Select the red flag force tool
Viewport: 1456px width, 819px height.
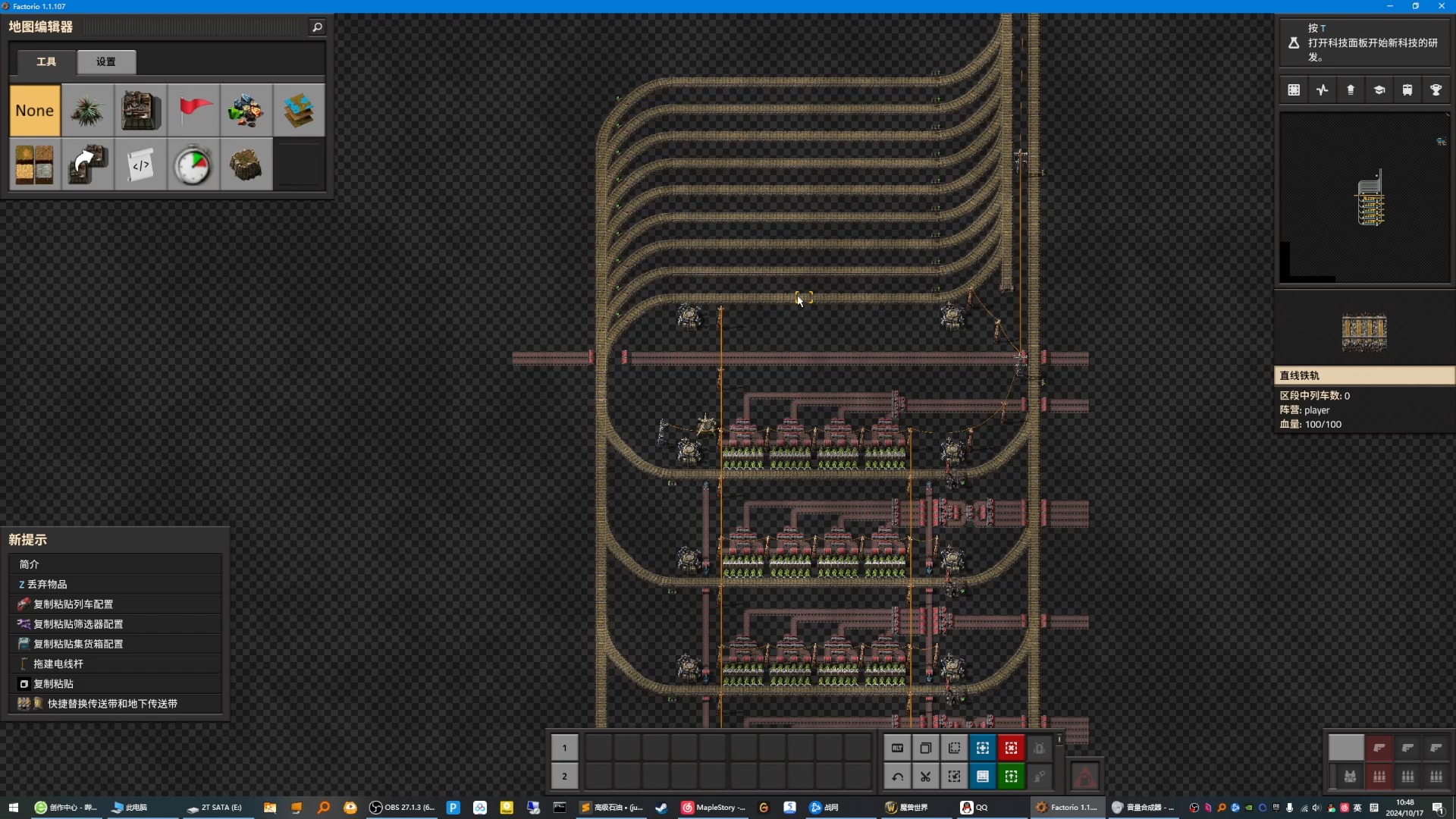193,111
